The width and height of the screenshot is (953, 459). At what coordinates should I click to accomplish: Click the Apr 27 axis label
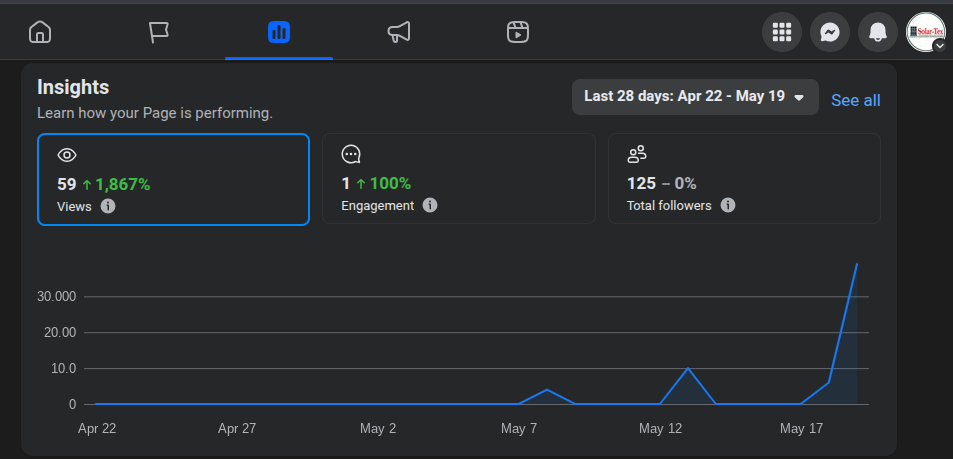tap(237, 429)
